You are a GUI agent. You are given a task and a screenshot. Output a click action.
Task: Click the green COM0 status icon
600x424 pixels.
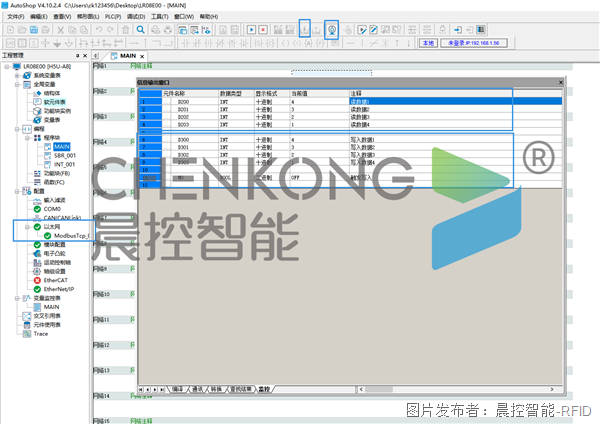tap(36, 208)
